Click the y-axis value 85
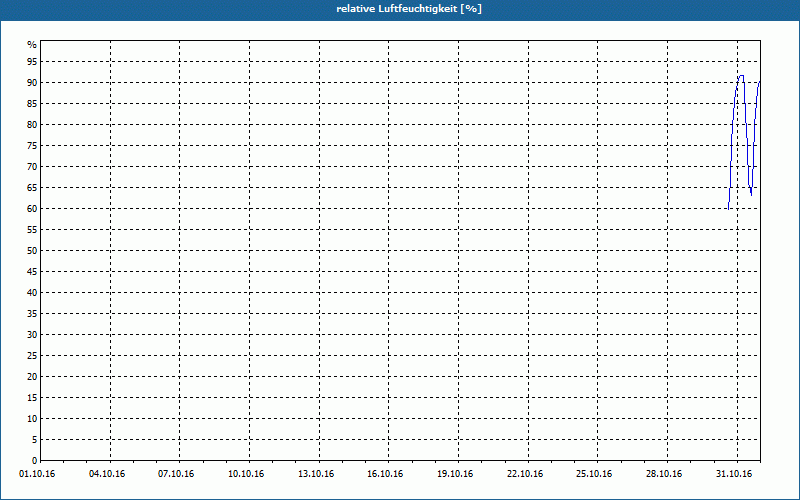This screenshot has height=500, width=800. pos(32,104)
